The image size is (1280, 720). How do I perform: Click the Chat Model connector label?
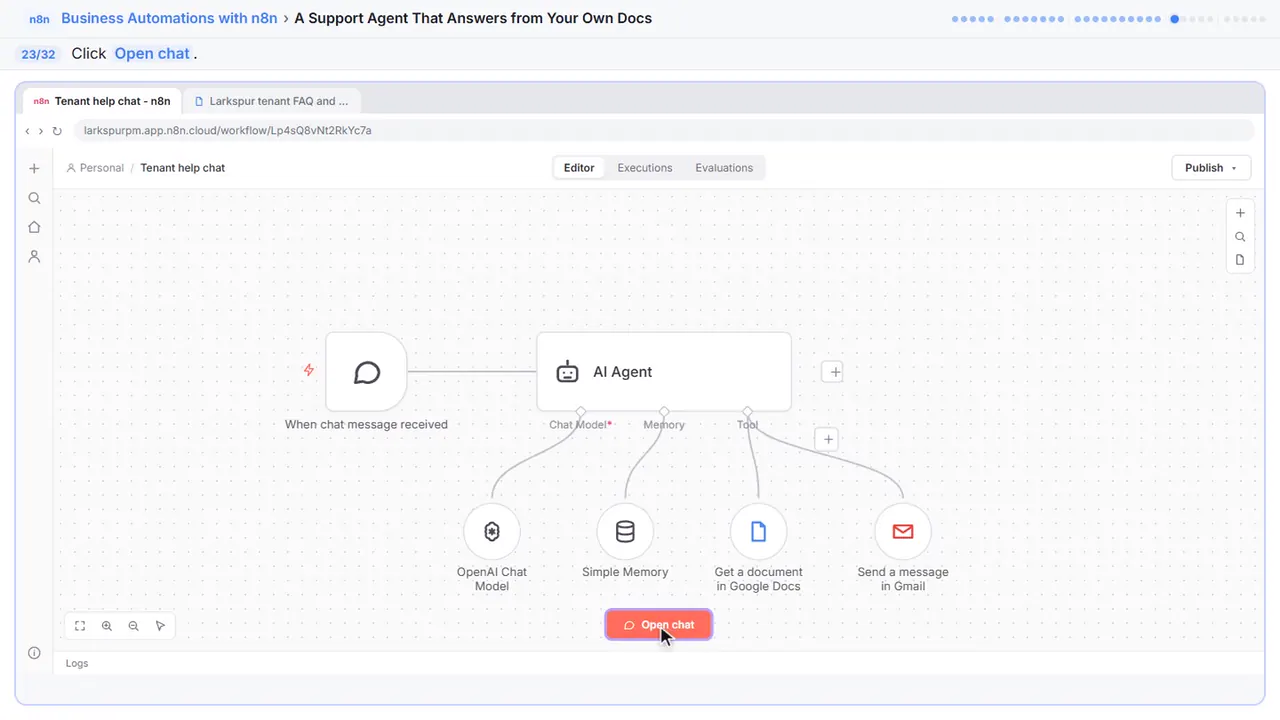pyautogui.click(x=580, y=425)
